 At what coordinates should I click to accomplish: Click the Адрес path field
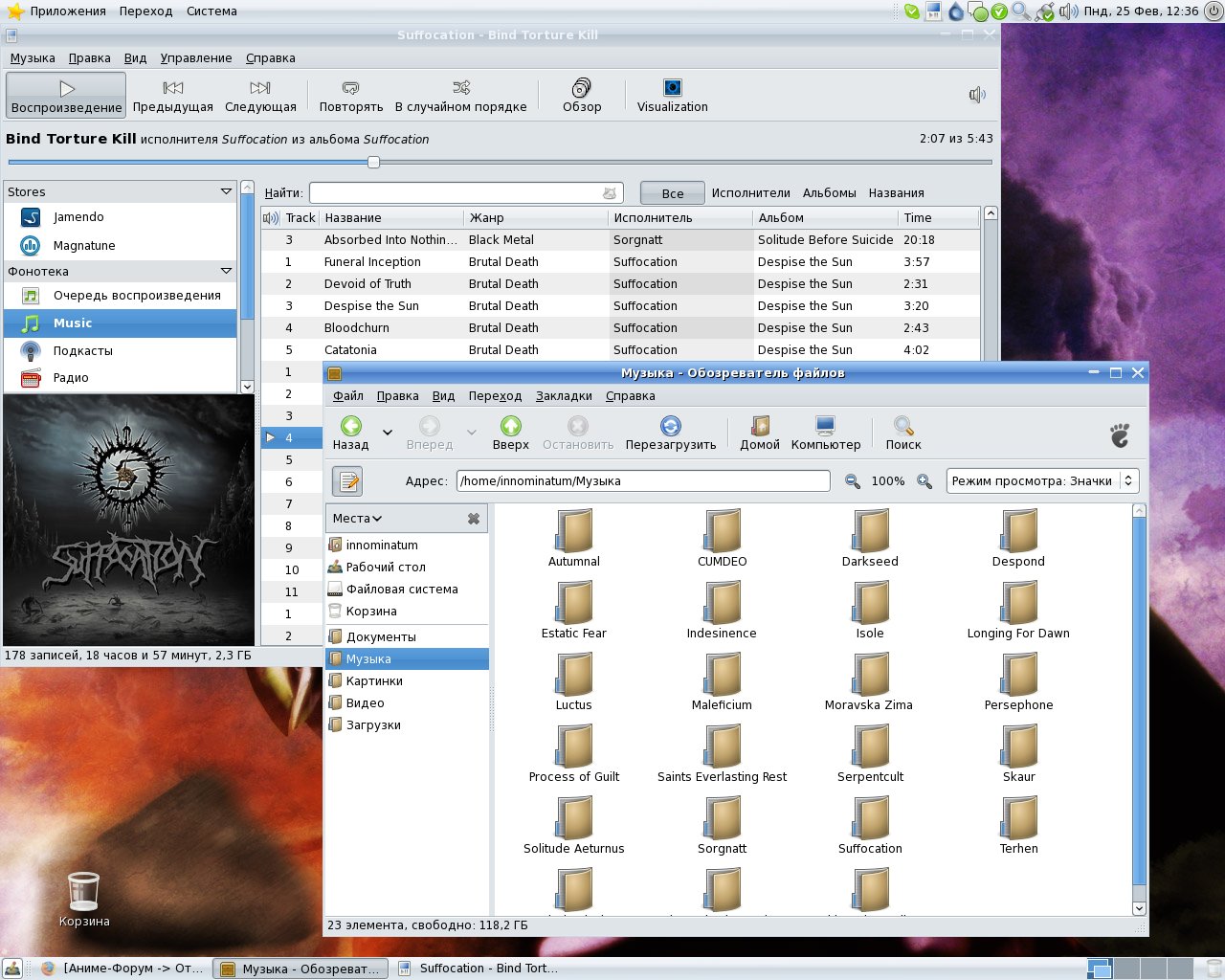(x=643, y=481)
